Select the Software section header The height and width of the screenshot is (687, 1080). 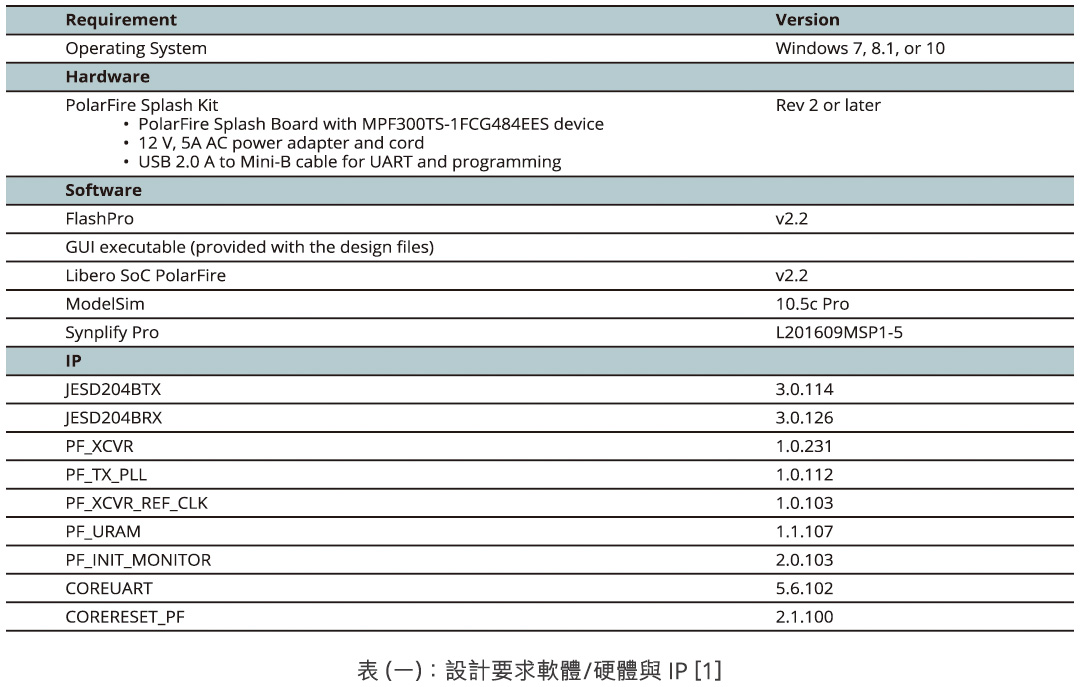(103, 190)
